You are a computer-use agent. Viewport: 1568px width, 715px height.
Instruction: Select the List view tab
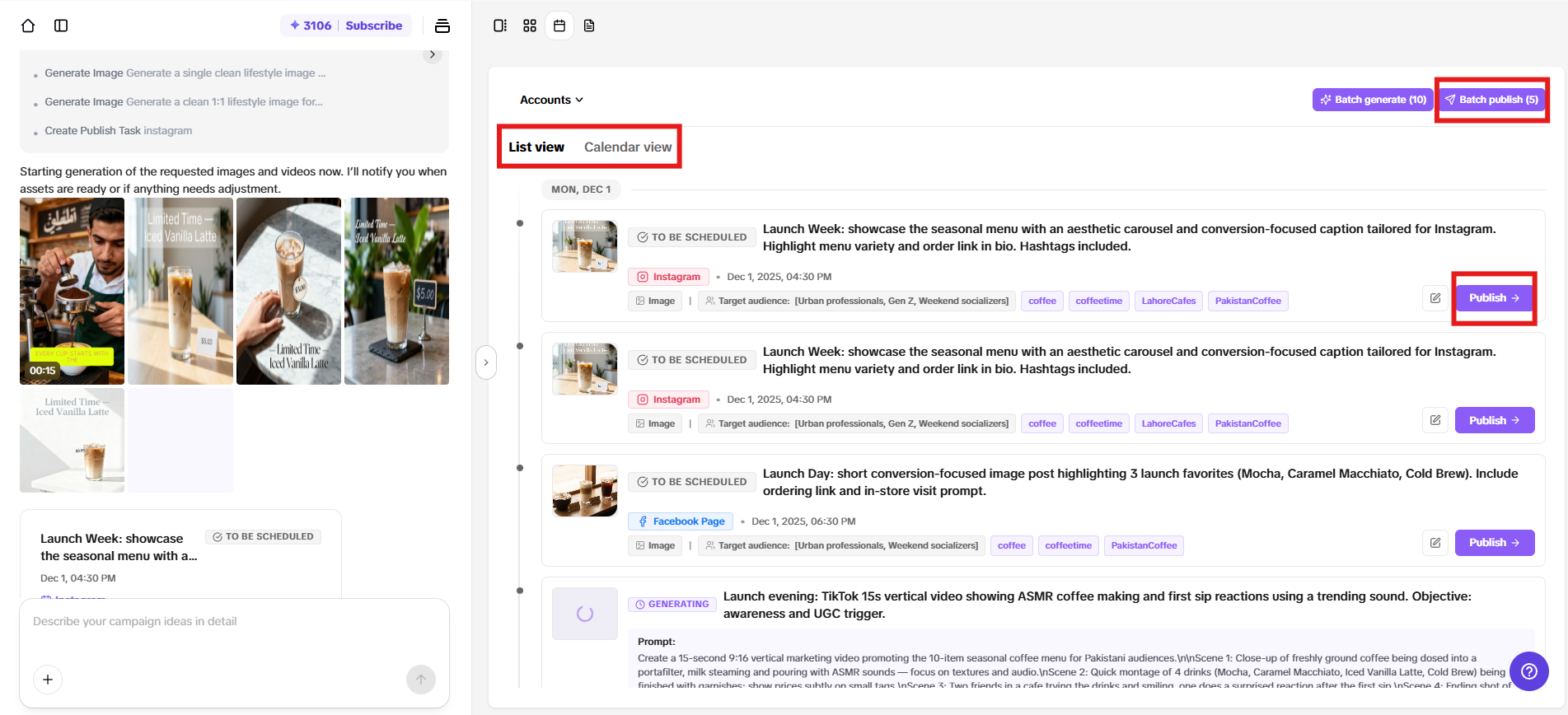pos(536,147)
